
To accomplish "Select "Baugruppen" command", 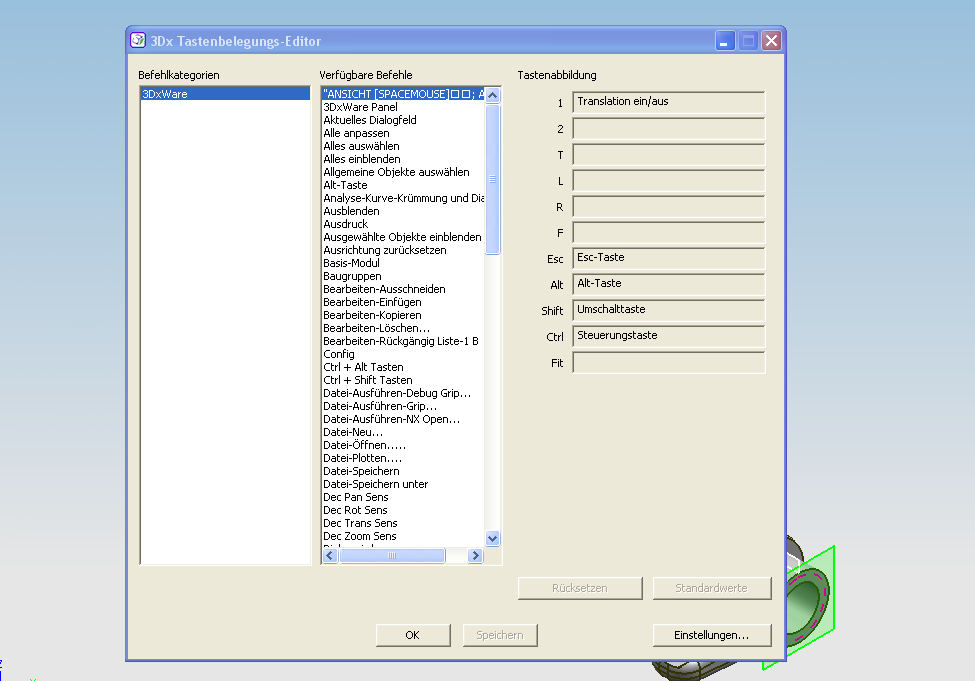I will [x=402, y=276].
